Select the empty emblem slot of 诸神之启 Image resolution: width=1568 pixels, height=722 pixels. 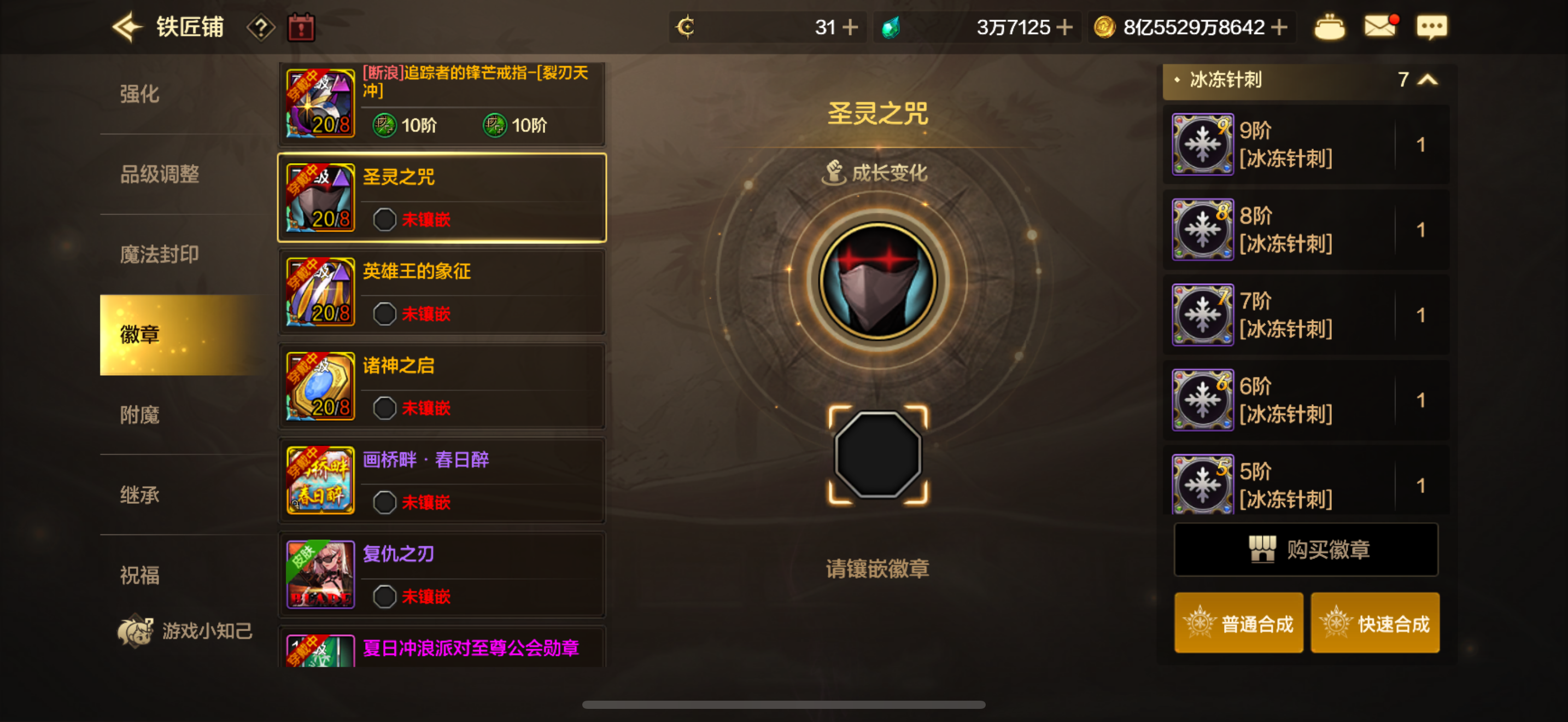click(384, 408)
